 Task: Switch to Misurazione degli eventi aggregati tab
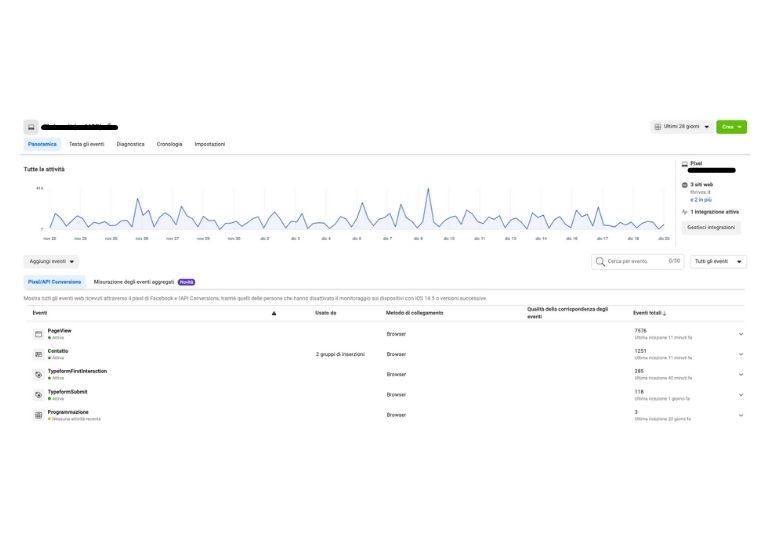(134, 282)
